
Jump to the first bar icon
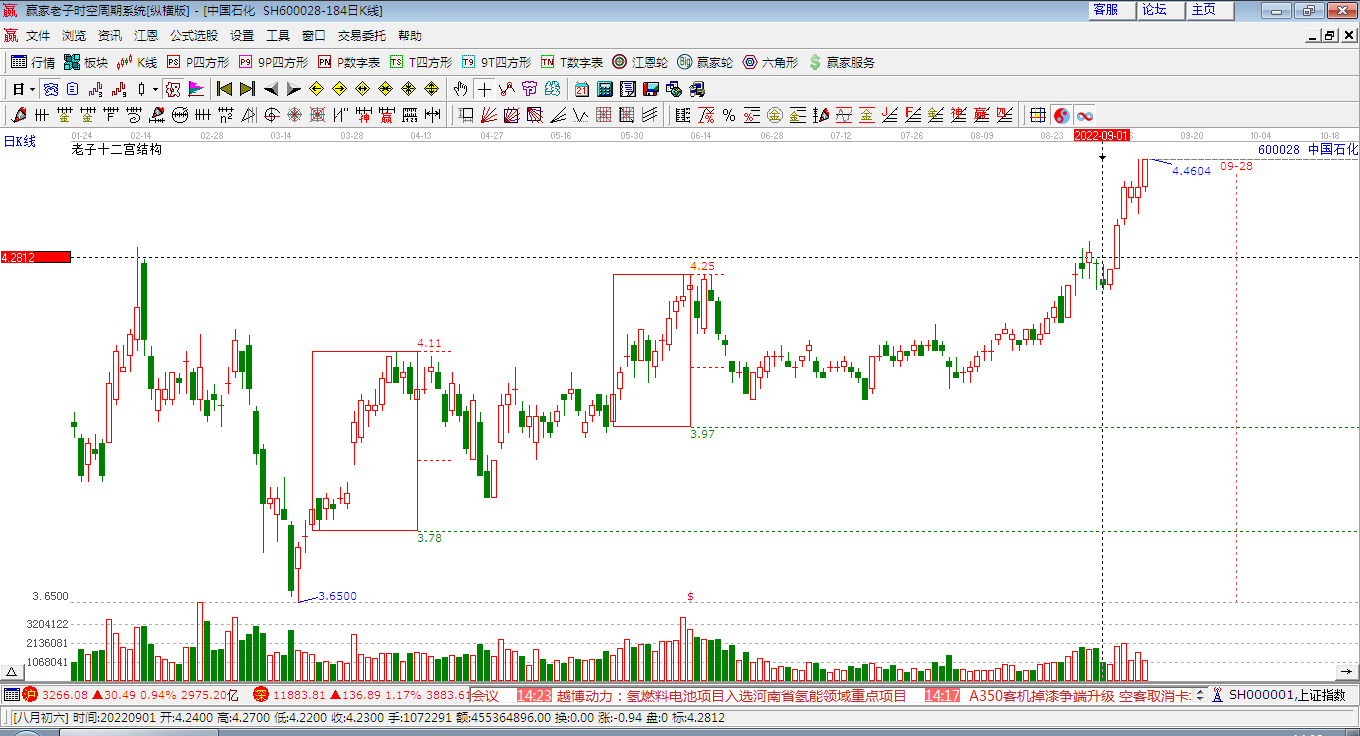[x=225, y=89]
